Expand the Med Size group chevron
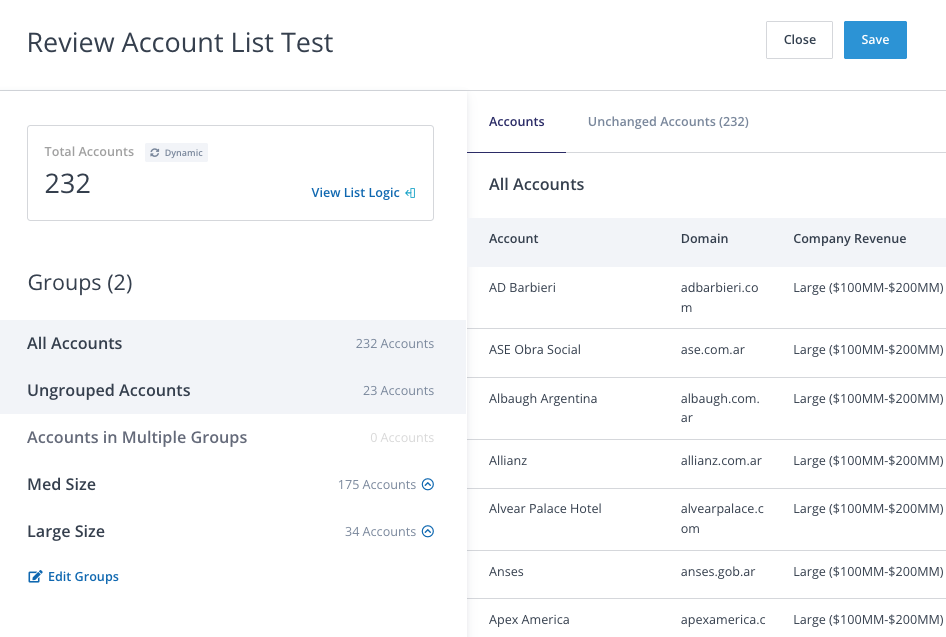Screen dimensions: 946x637 (x=428, y=485)
